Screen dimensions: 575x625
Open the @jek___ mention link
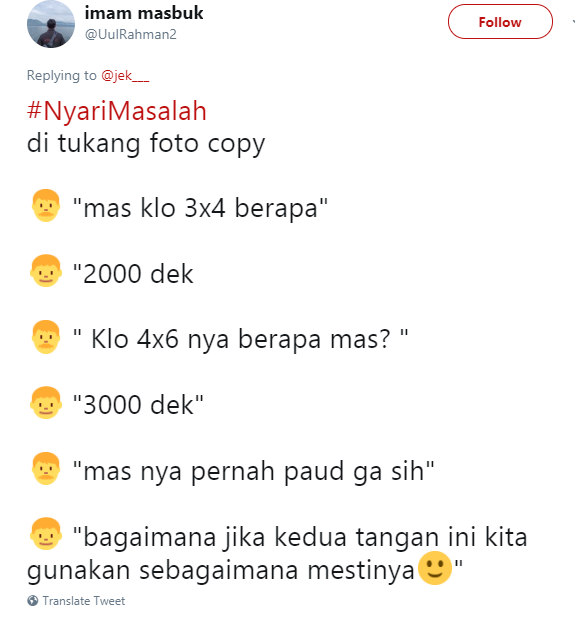[x=125, y=75]
